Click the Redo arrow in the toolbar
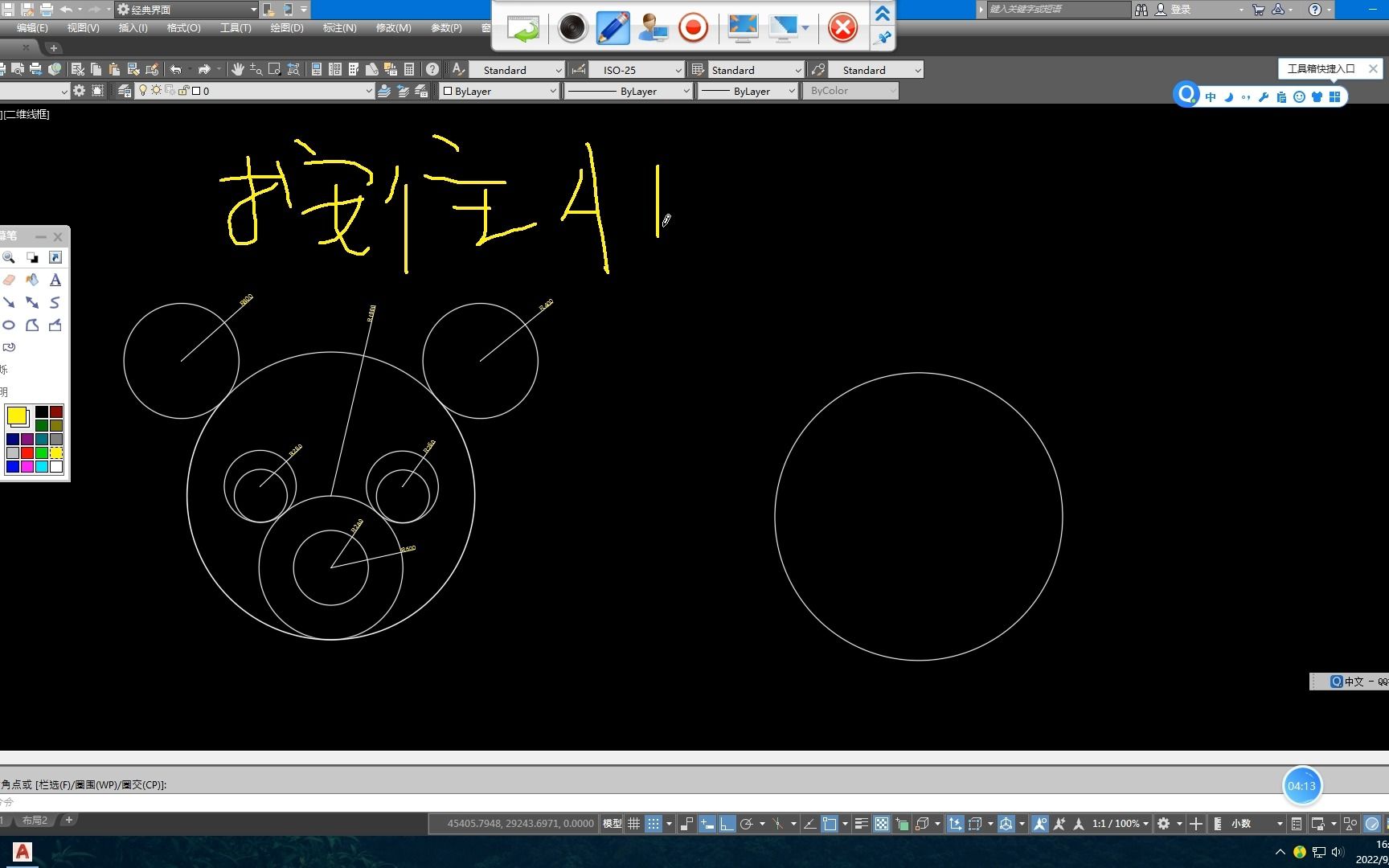 pos(204,69)
